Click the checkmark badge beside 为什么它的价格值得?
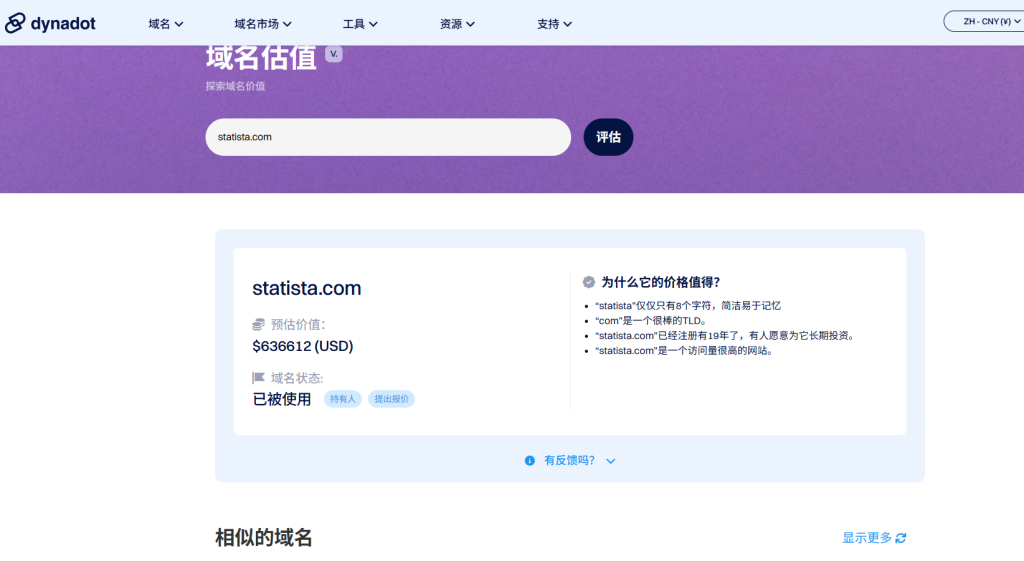 click(x=589, y=282)
